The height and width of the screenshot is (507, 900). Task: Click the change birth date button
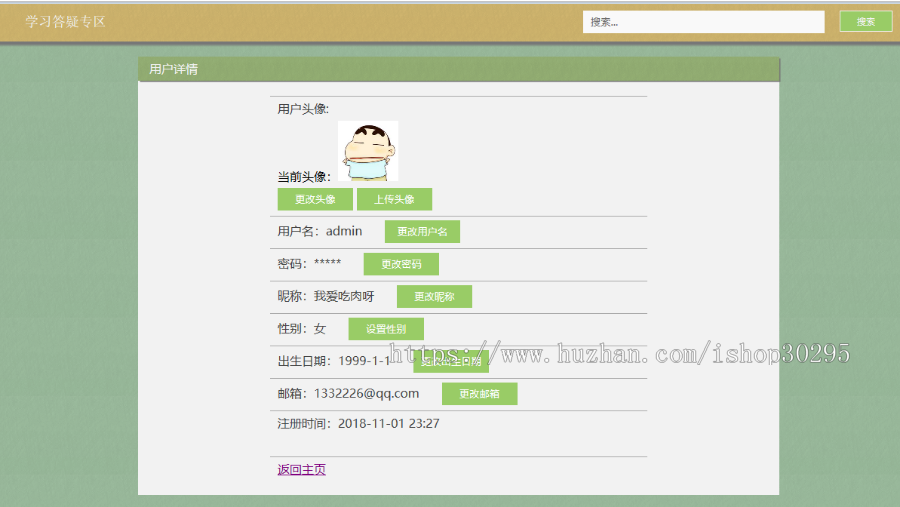tap(451, 361)
